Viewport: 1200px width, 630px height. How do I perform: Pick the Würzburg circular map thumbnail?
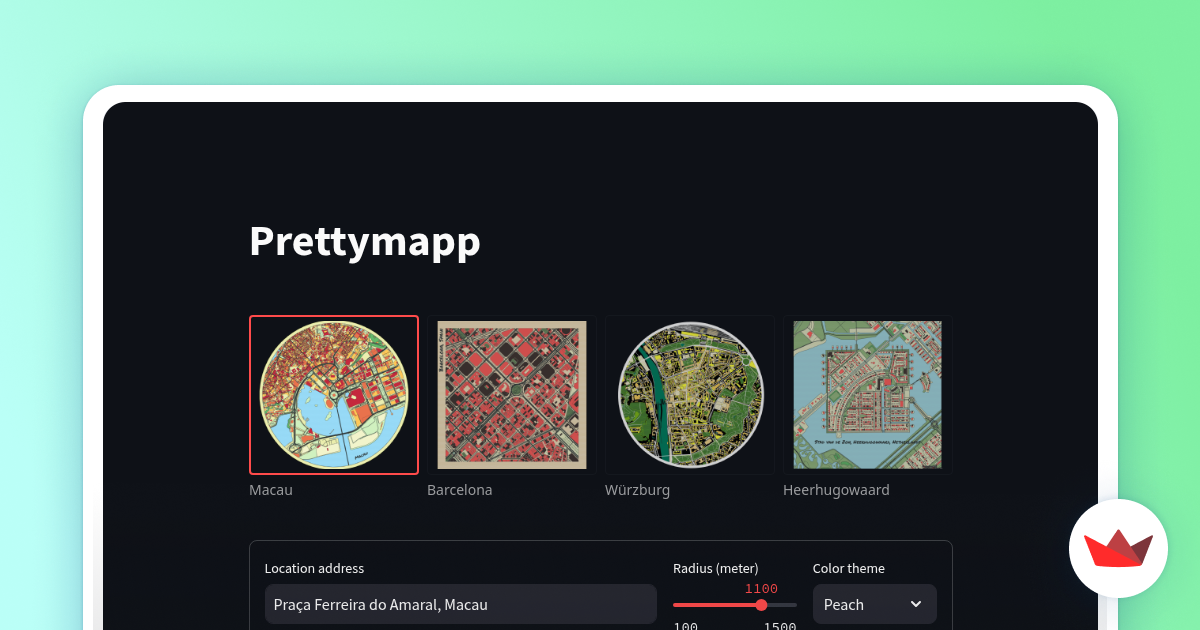690,395
